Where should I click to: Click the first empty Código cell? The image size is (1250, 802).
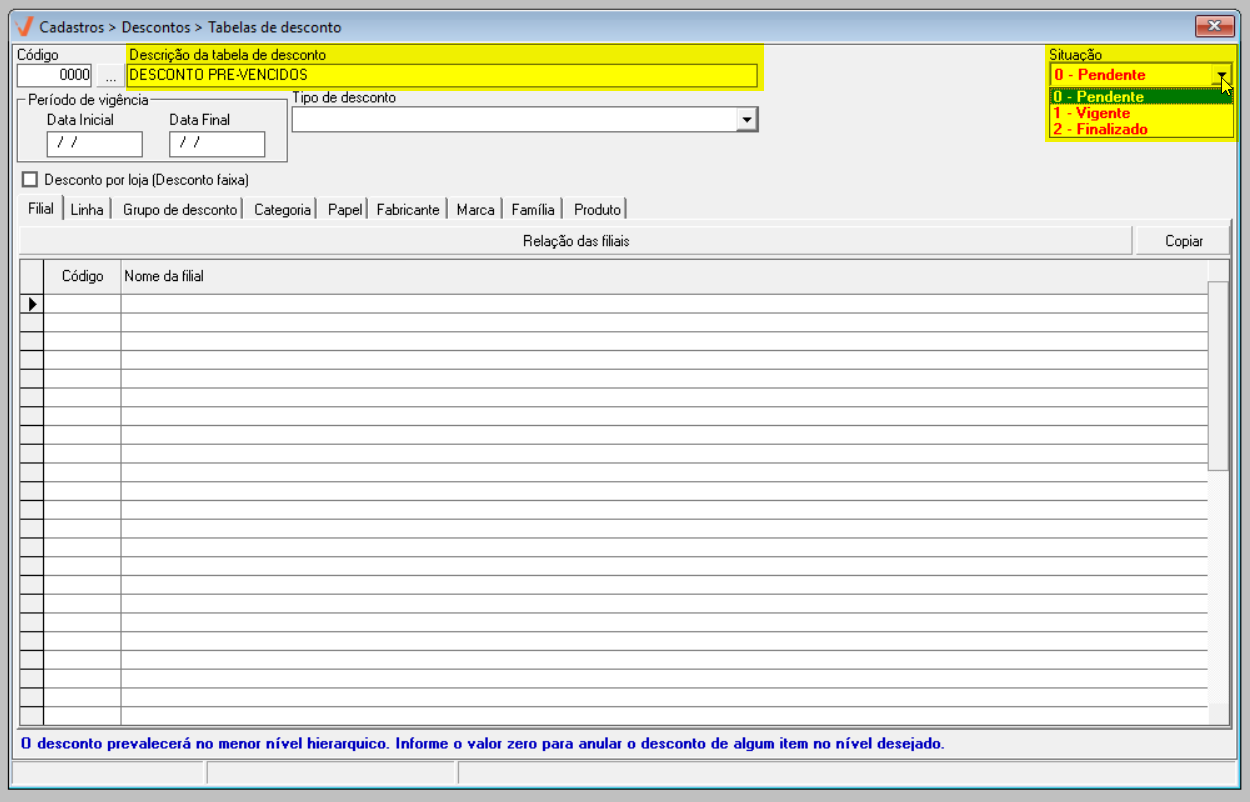click(82, 303)
